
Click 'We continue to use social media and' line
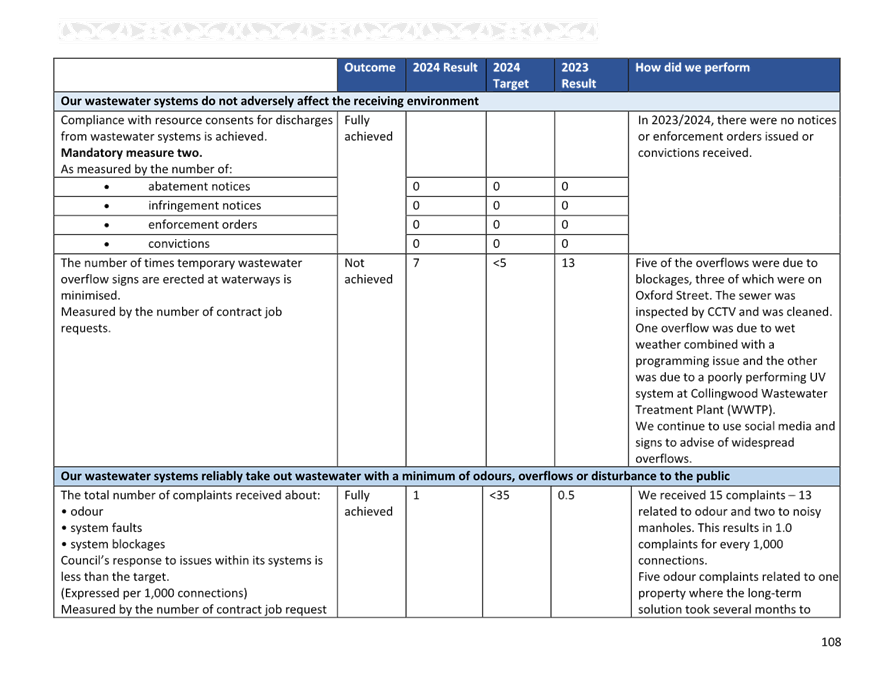[x=735, y=426]
